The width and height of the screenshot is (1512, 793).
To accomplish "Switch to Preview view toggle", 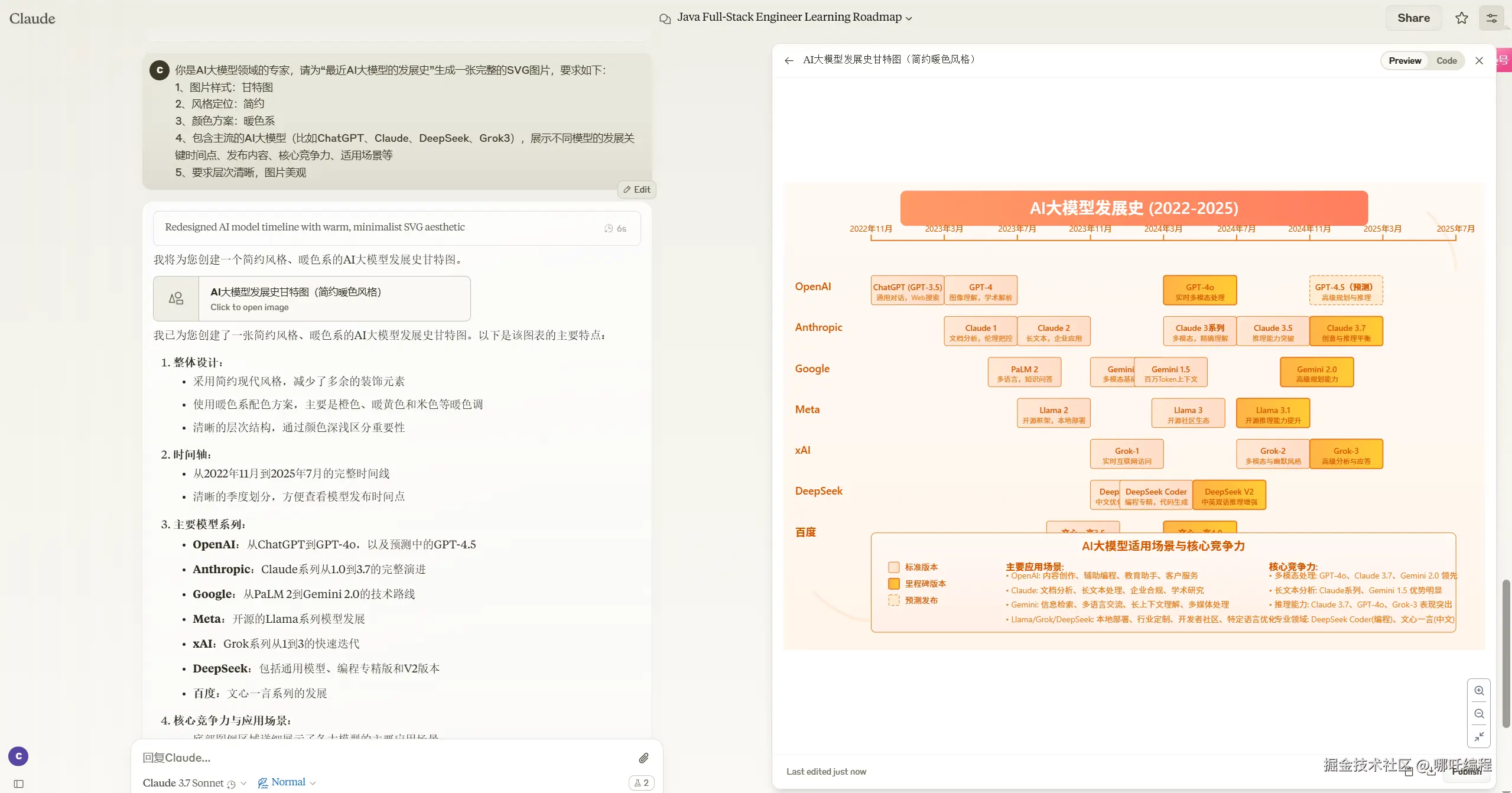I will tap(1404, 60).
